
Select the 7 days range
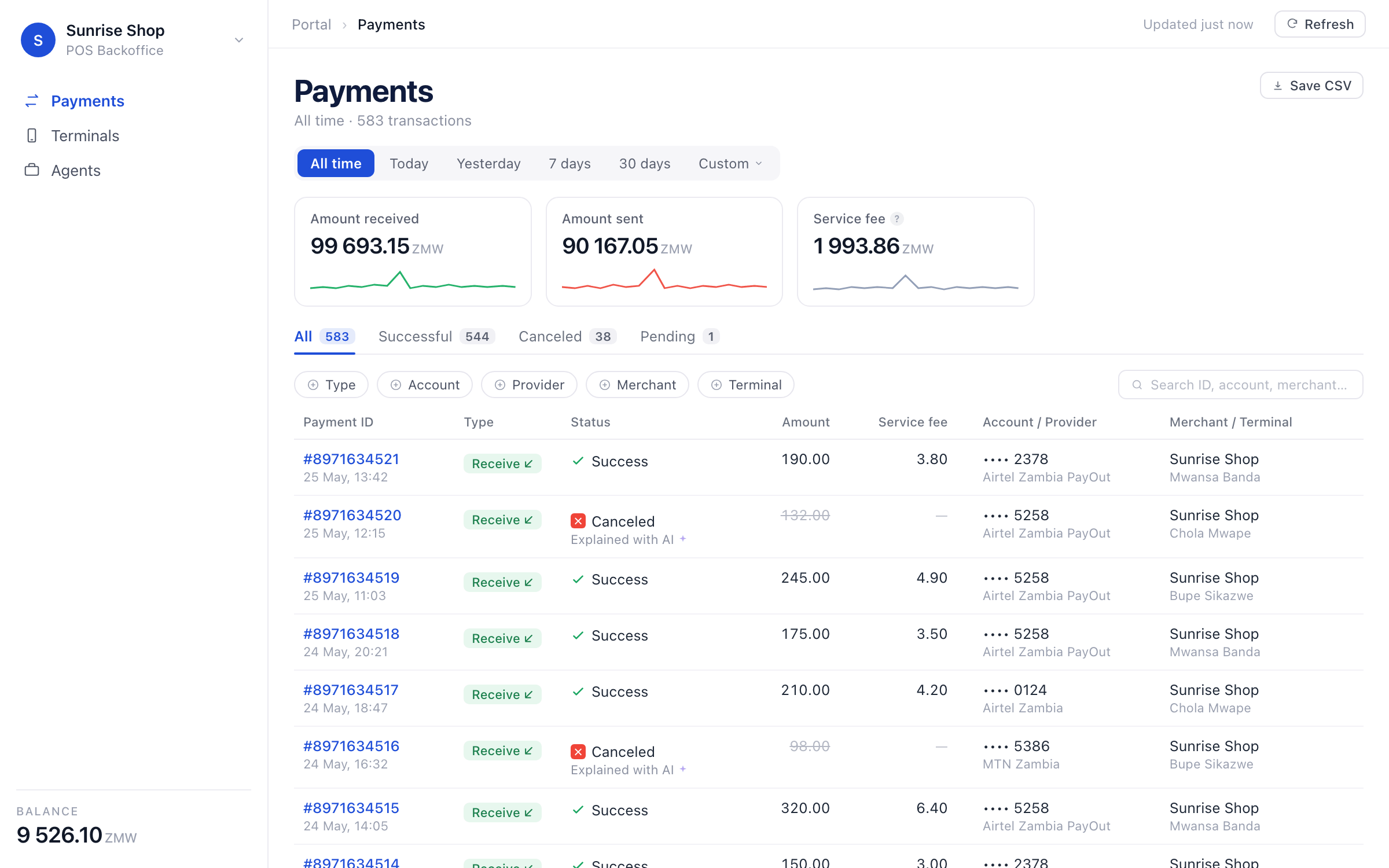[569, 164]
